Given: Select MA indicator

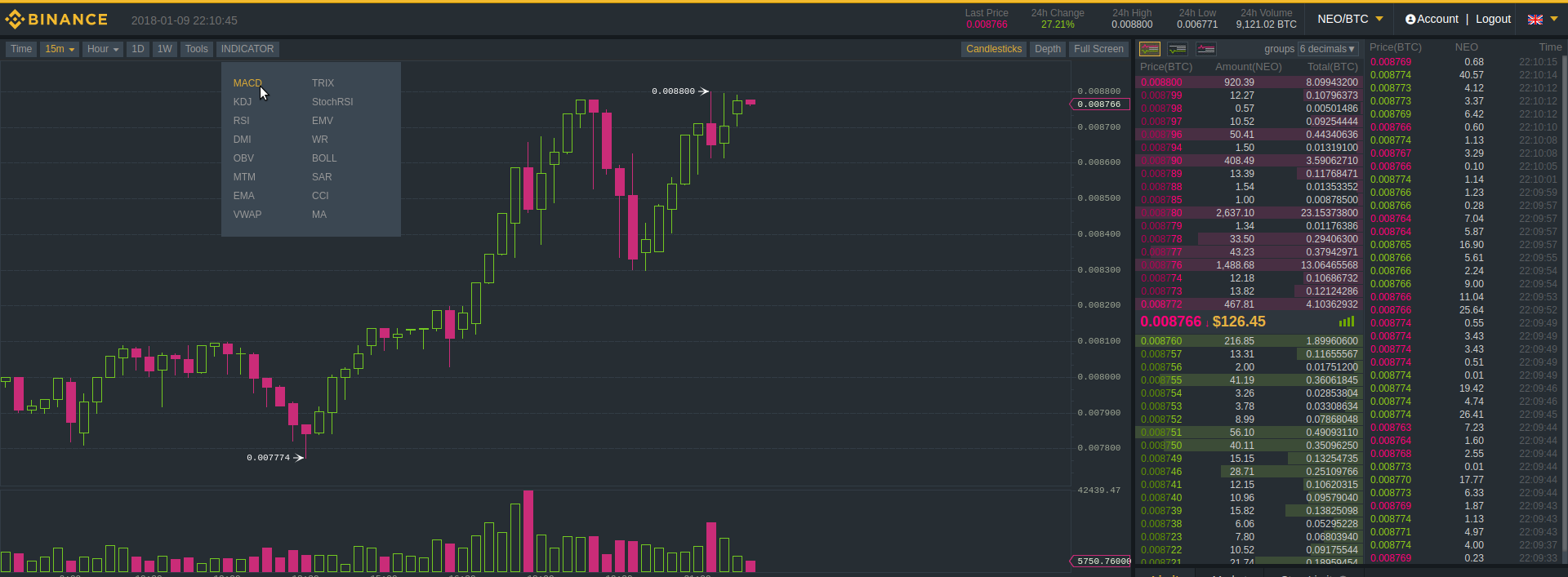Looking at the screenshot, I should 319,215.
